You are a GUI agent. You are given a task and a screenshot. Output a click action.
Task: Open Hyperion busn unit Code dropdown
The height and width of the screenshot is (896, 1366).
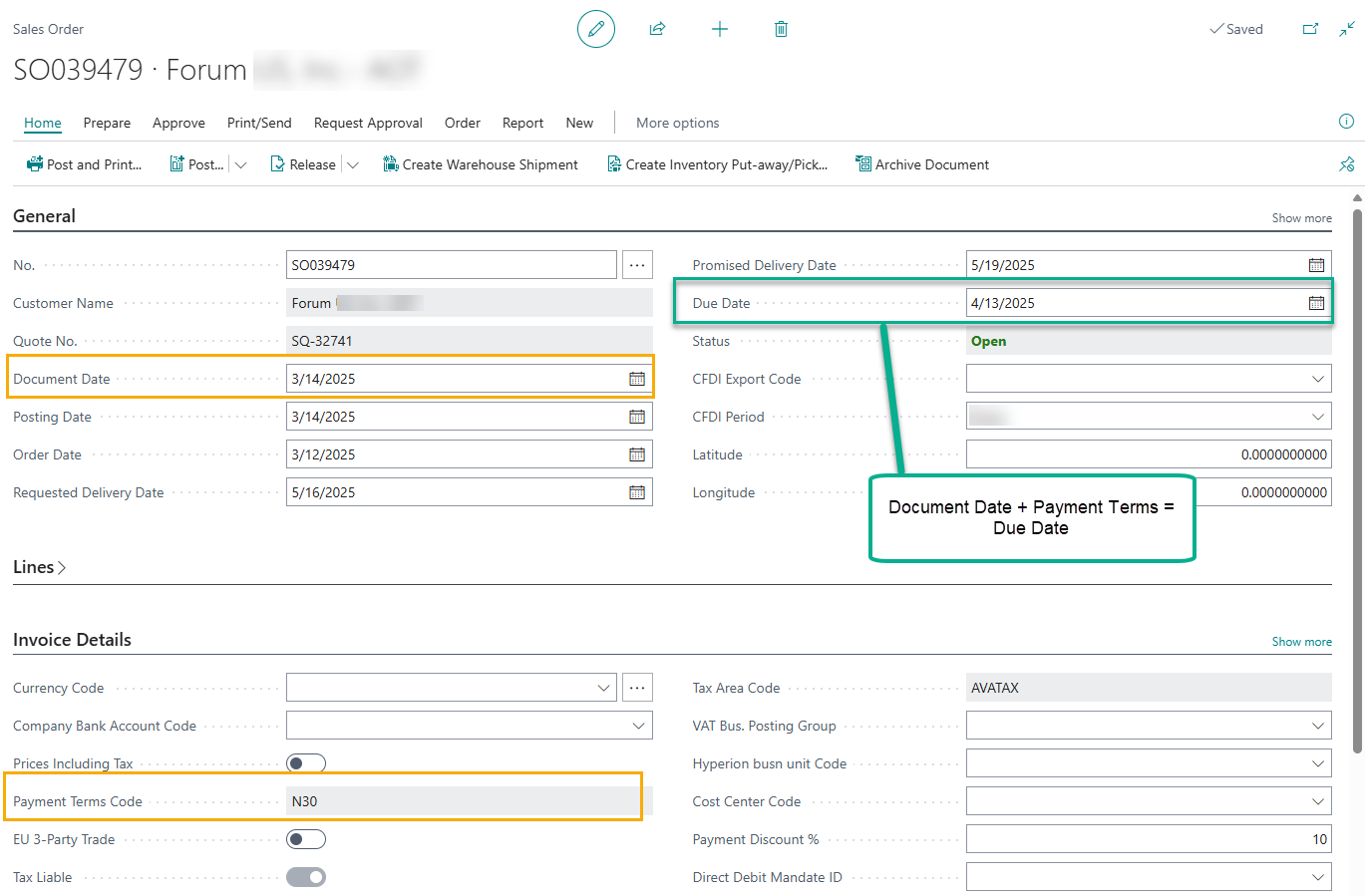(x=1317, y=763)
